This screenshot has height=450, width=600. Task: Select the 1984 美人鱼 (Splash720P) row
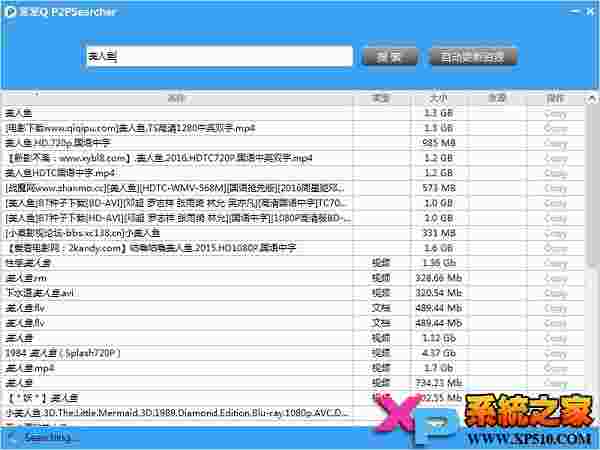coord(293,353)
